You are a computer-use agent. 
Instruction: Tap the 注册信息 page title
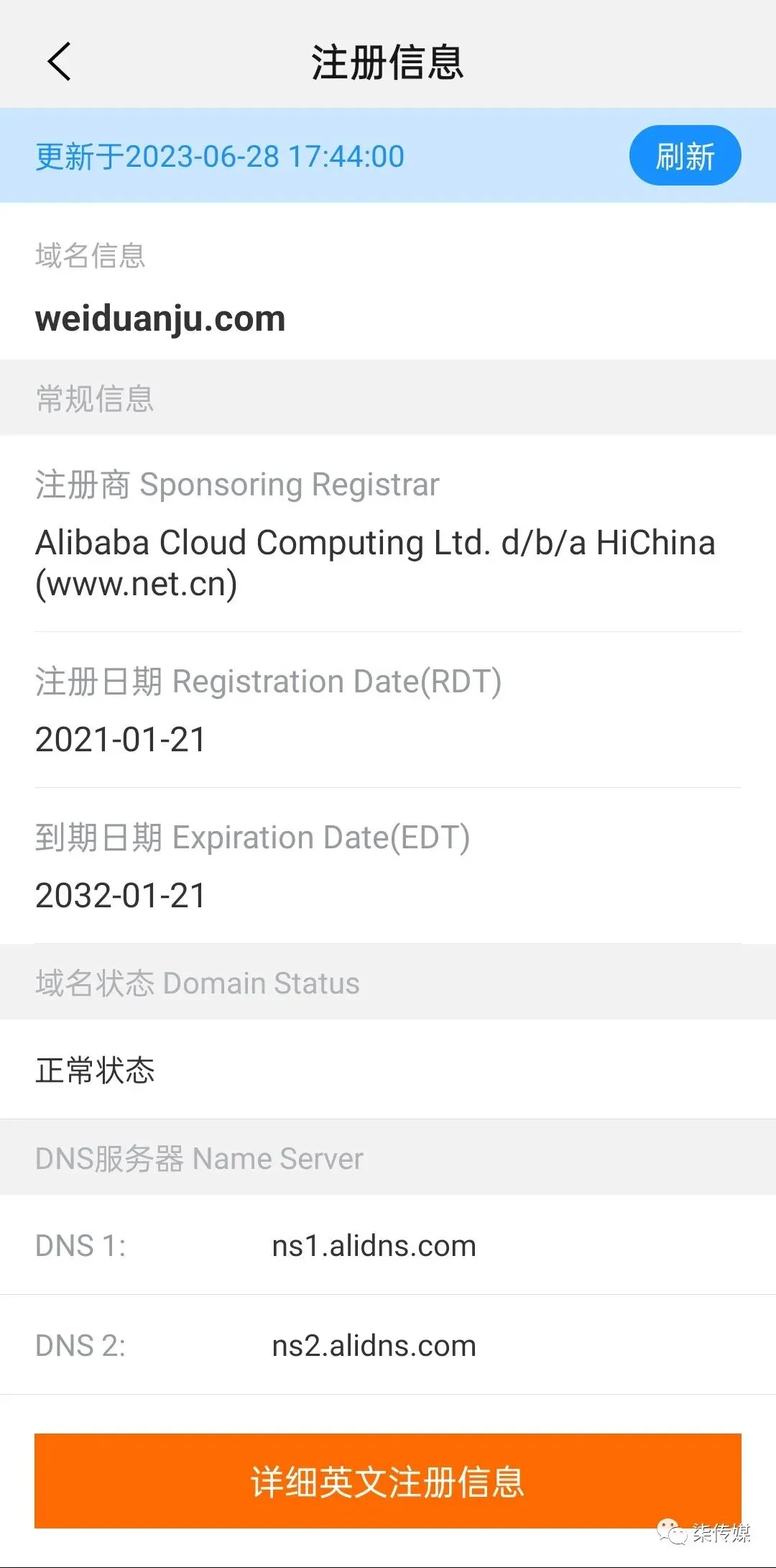coord(387,62)
